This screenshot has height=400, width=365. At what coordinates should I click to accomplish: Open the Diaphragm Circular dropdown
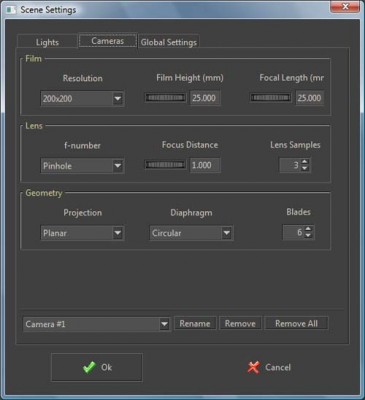pyautogui.click(x=191, y=233)
